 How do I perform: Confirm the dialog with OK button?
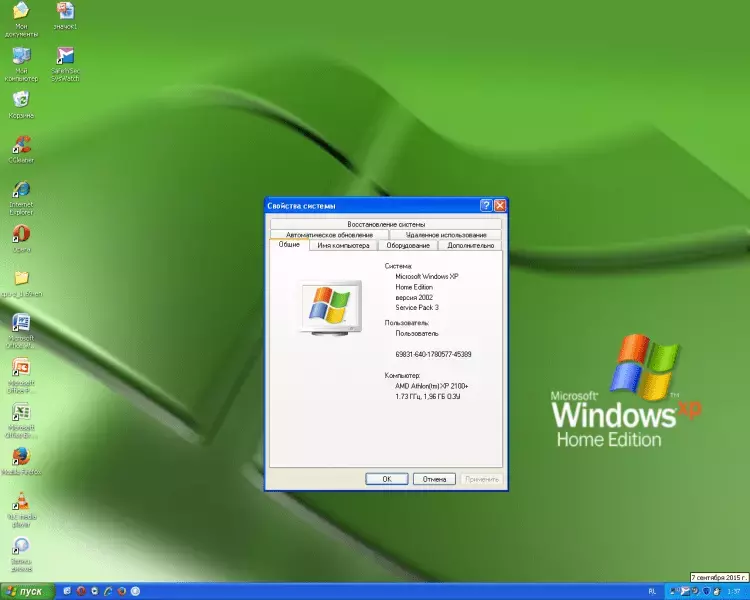pyautogui.click(x=386, y=479)
